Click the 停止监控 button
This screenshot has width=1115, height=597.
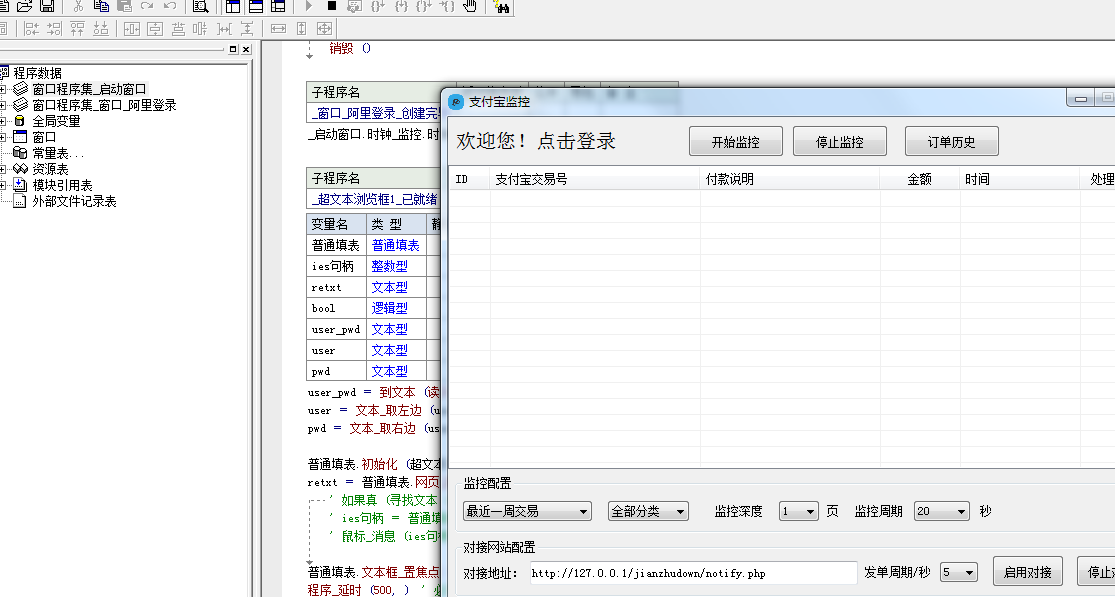(840, 141)
